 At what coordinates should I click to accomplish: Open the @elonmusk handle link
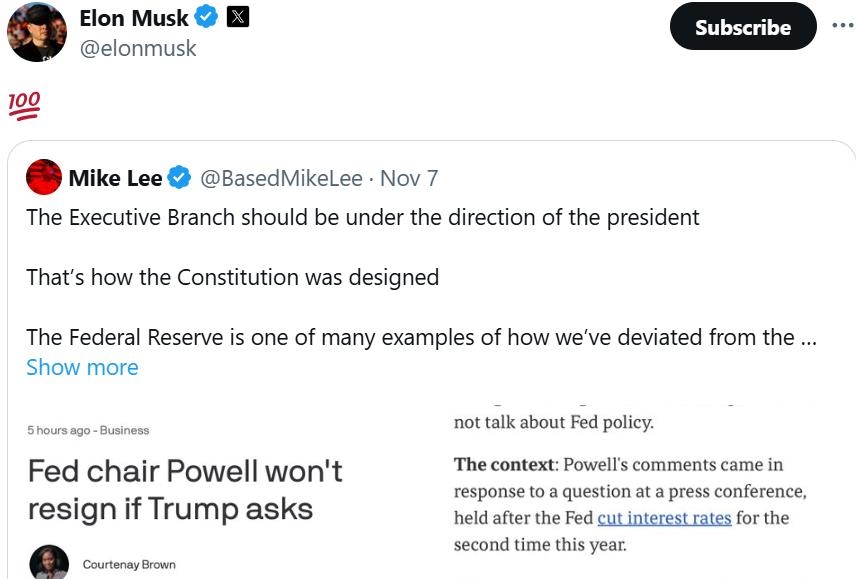(138, 48)
